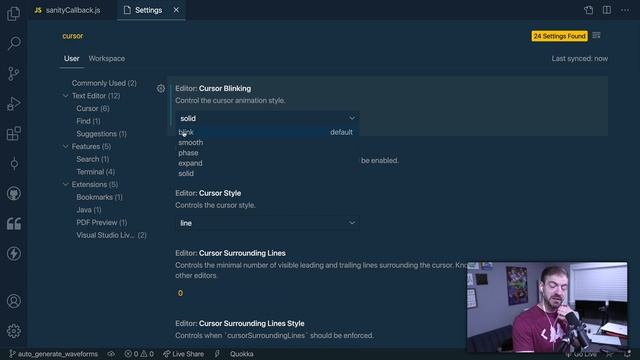Click Quokka in the status bar

(242, 354)
